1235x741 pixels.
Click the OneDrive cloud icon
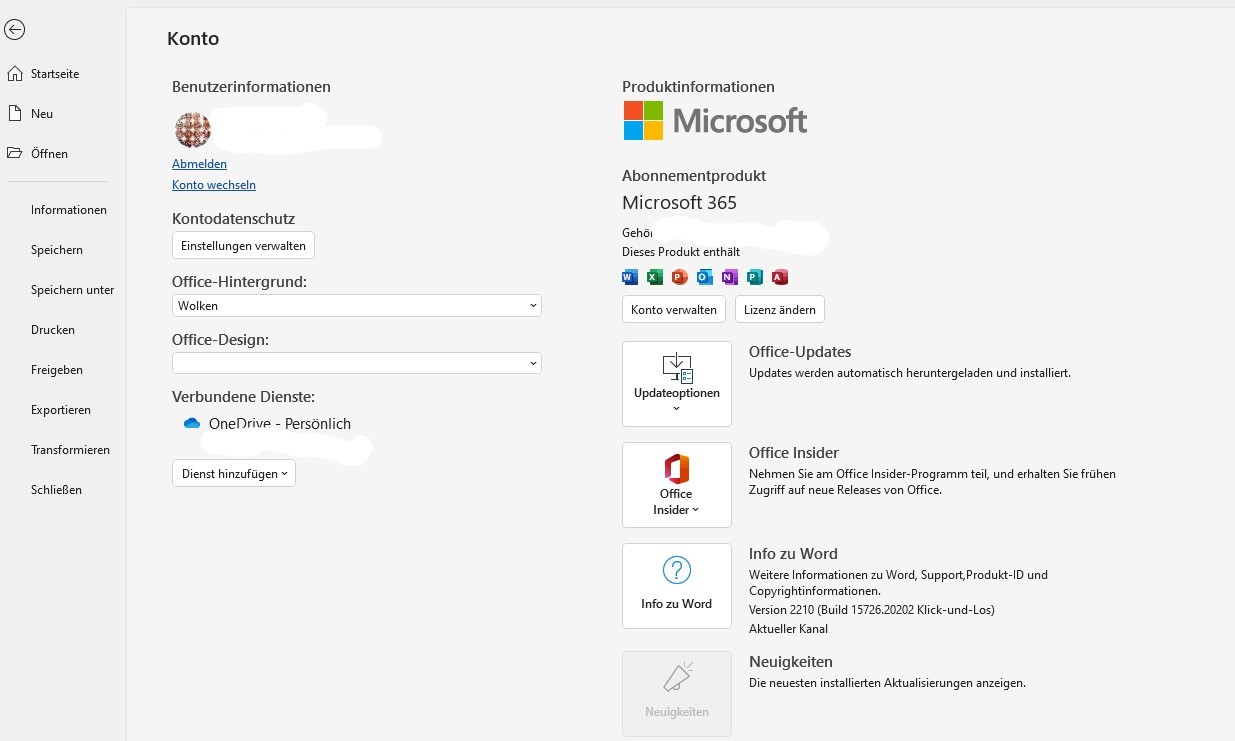coord(191,423)
